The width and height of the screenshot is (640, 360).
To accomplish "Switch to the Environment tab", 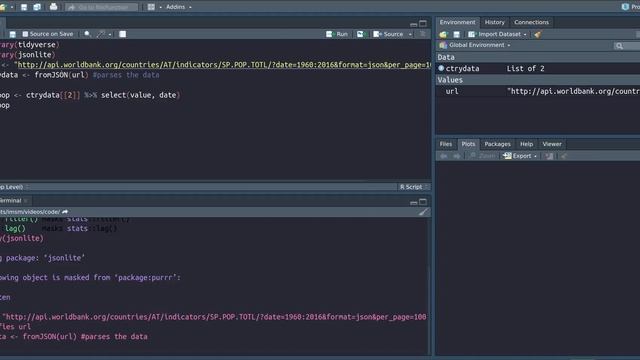I will pos(457,22).
